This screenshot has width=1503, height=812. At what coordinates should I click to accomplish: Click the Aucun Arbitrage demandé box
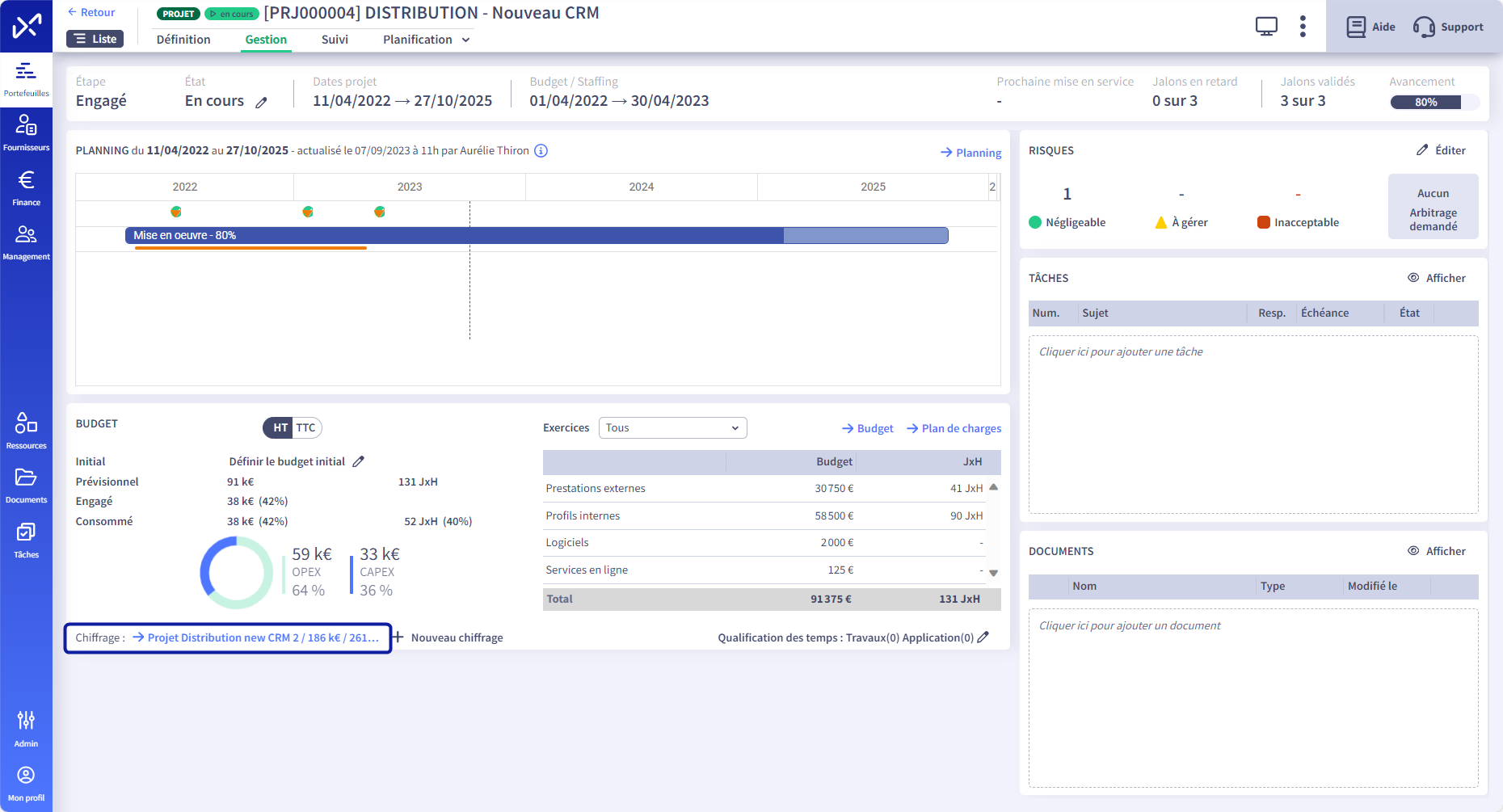pyautogui.click(x=1433, y=207)
